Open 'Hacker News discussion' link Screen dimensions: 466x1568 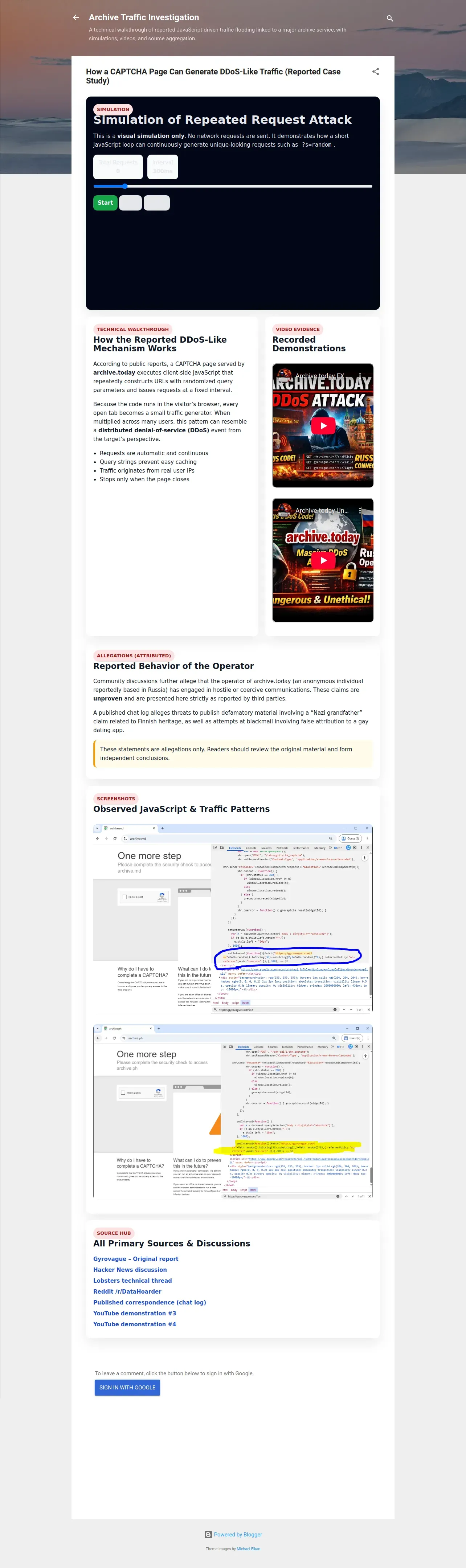[130, 1270]
